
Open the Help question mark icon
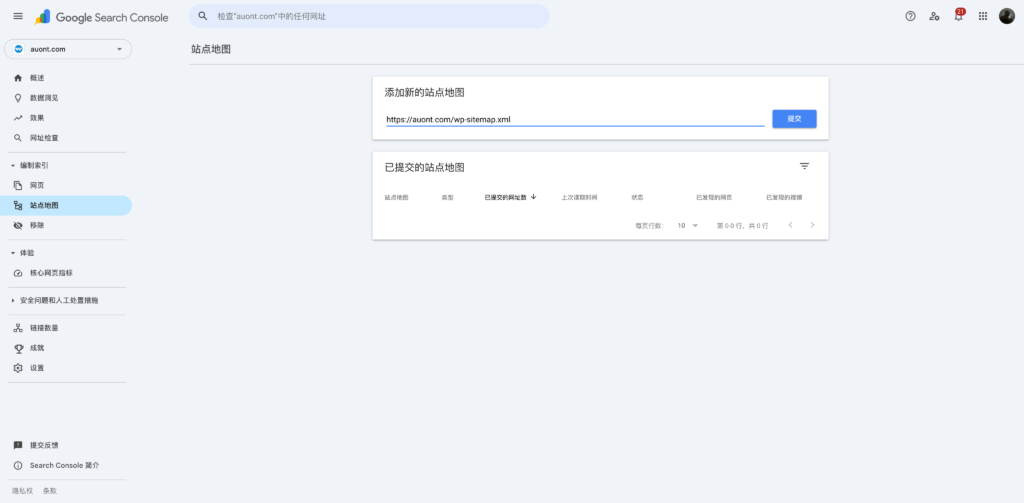(910, 16)
